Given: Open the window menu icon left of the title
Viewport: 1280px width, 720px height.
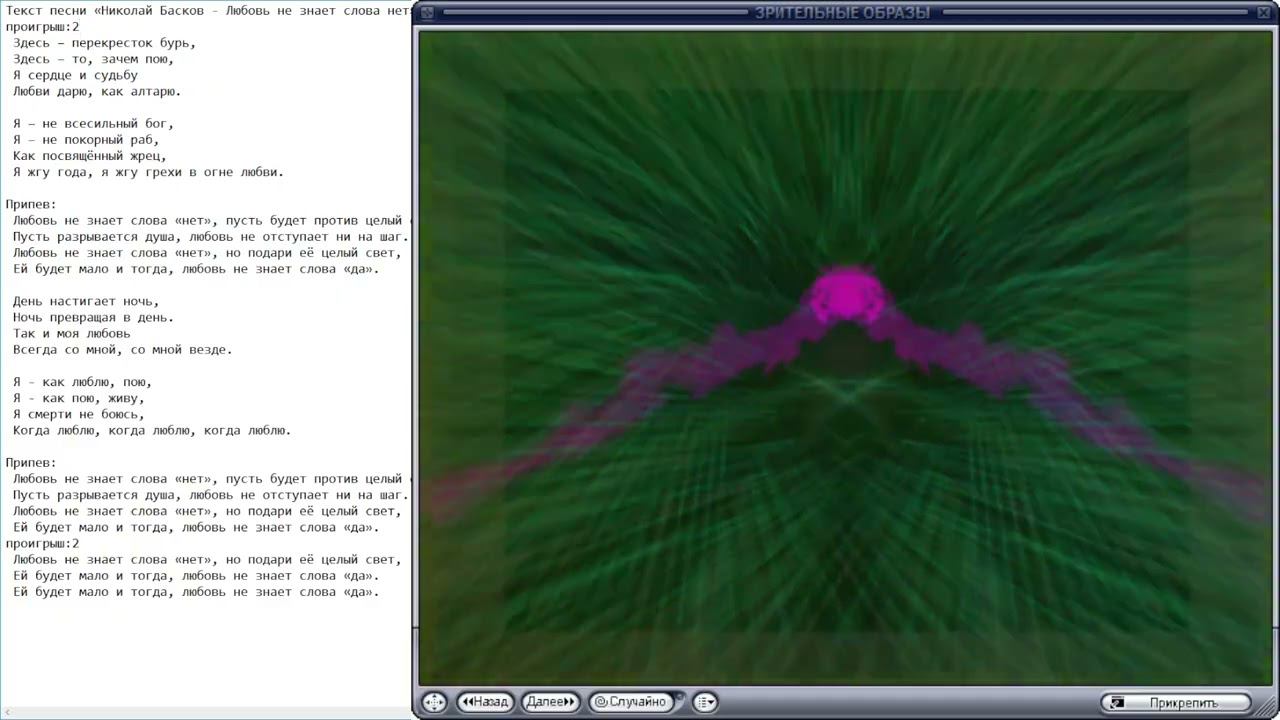Looking at the screenshot, I should [x=427, y=13].
